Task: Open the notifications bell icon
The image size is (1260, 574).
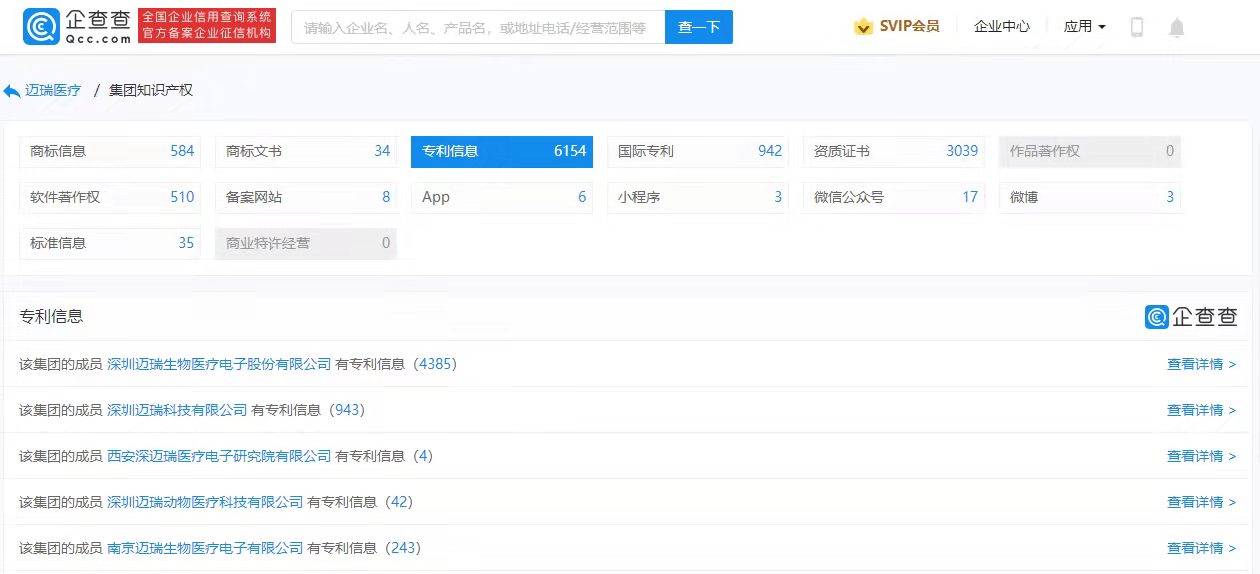Action: 1177,27
